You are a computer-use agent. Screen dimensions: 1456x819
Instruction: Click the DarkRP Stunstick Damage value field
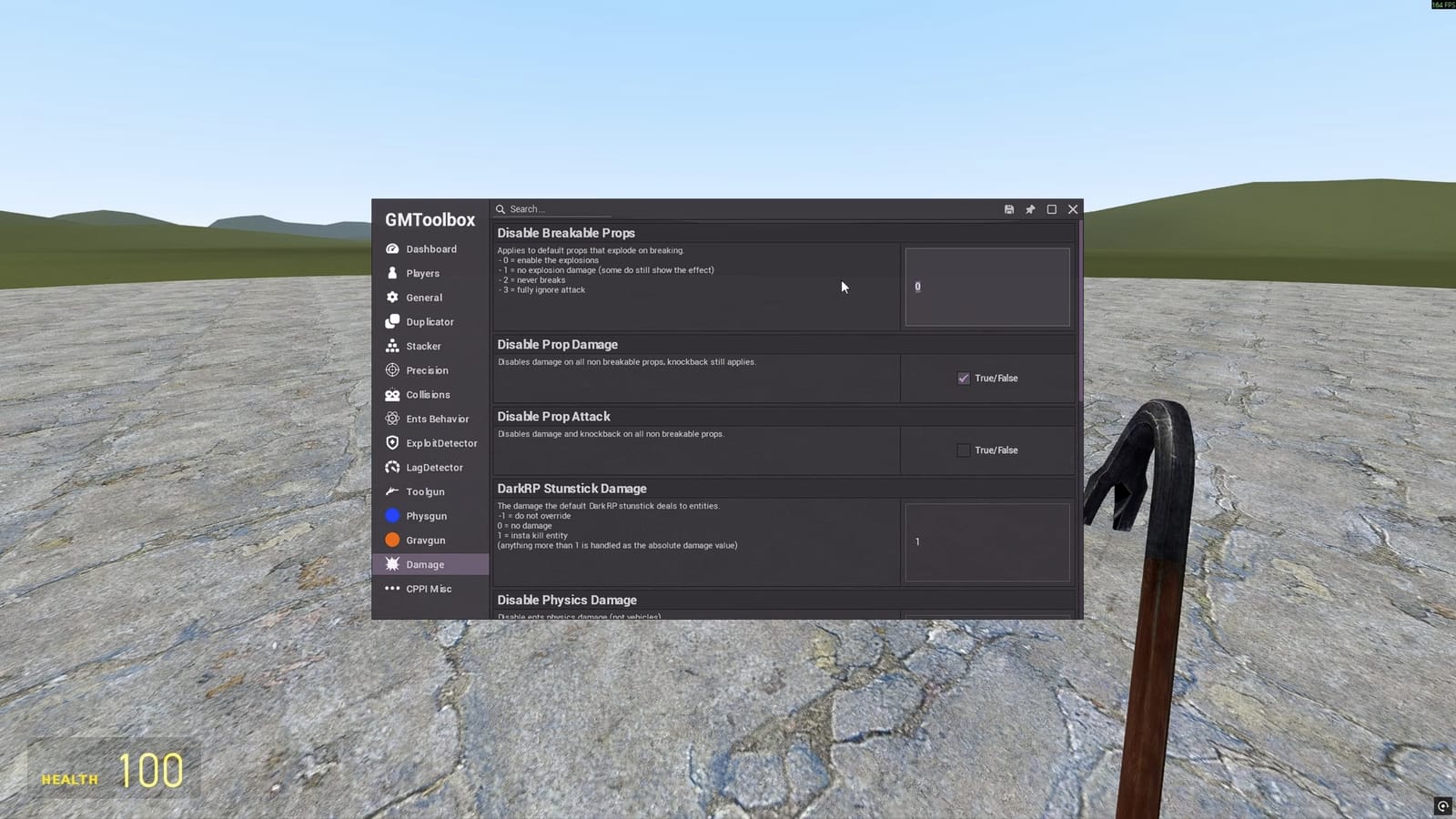tap(987, 542)
